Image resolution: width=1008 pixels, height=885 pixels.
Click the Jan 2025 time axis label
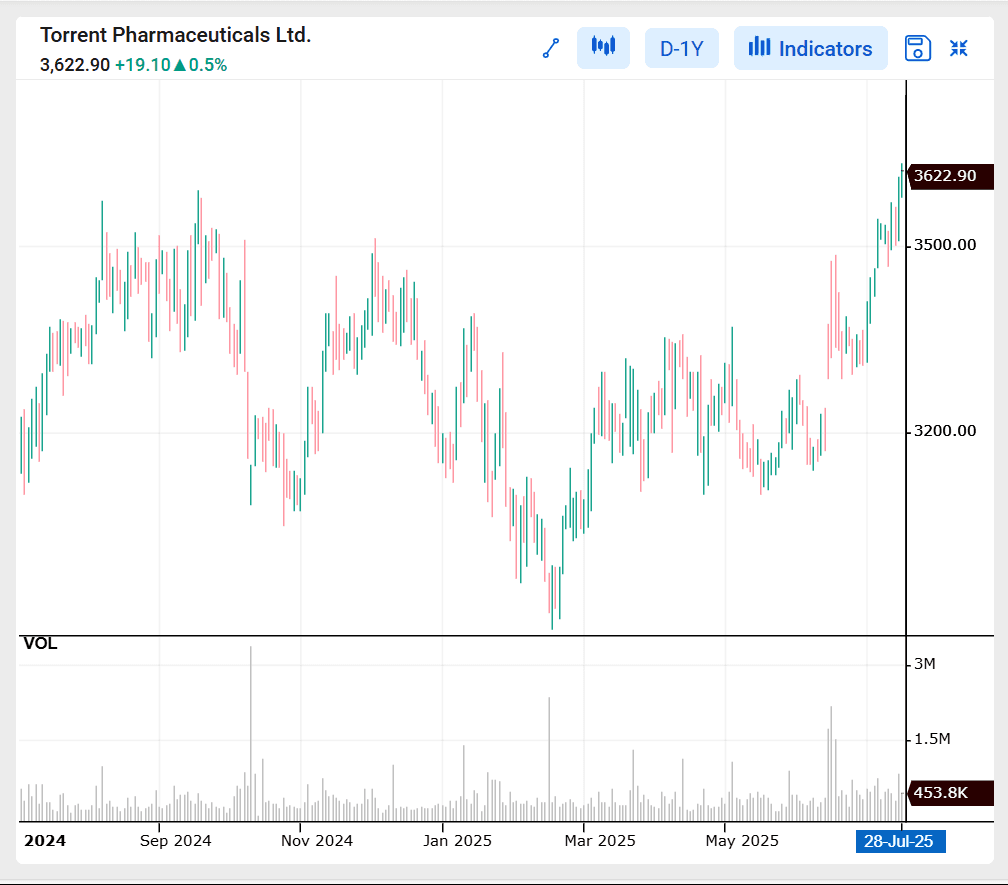[x=457, y=841]
